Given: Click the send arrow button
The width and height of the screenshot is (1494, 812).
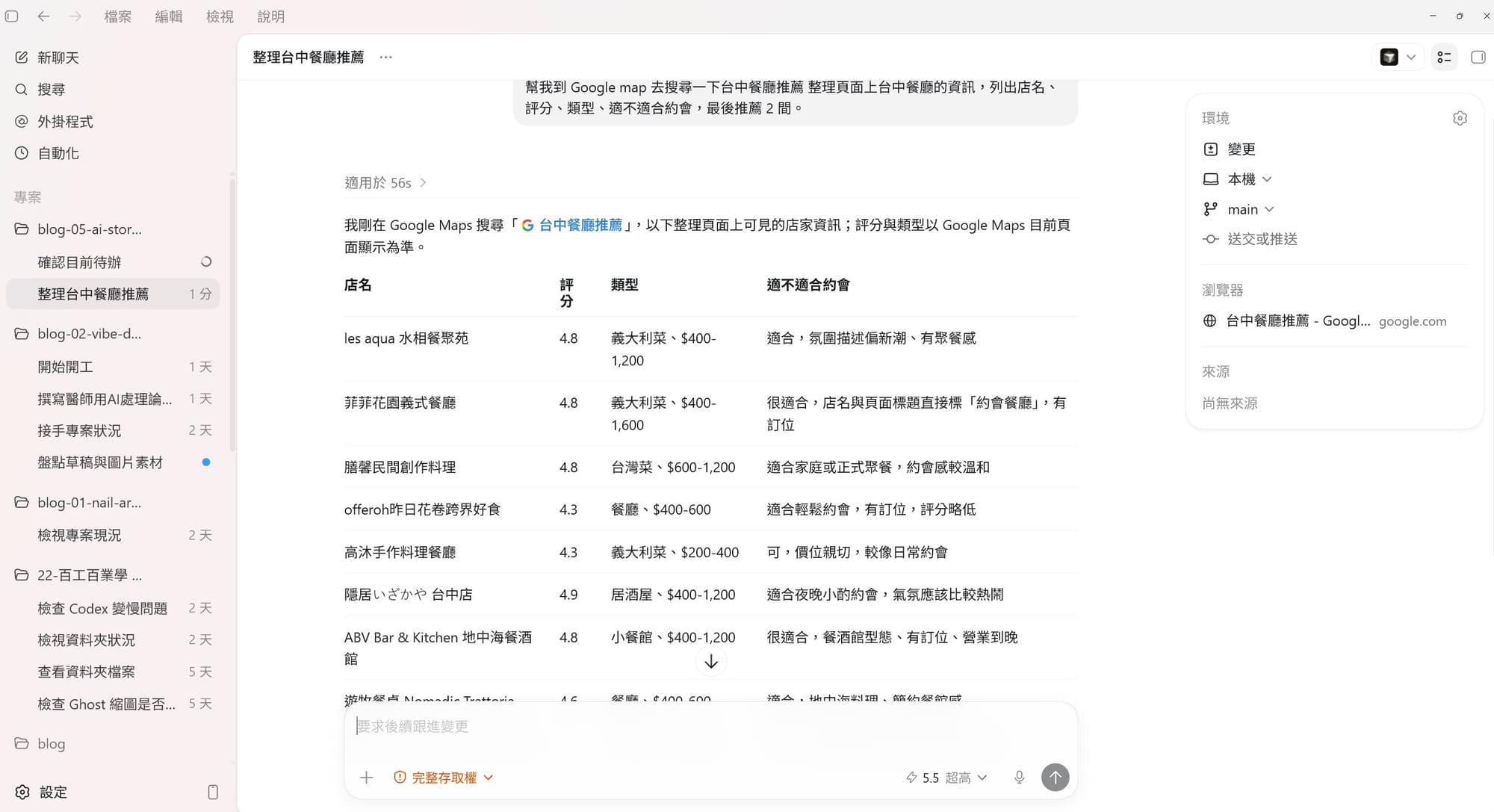Looking at the screenshot, I should (x=1055, y=778).
